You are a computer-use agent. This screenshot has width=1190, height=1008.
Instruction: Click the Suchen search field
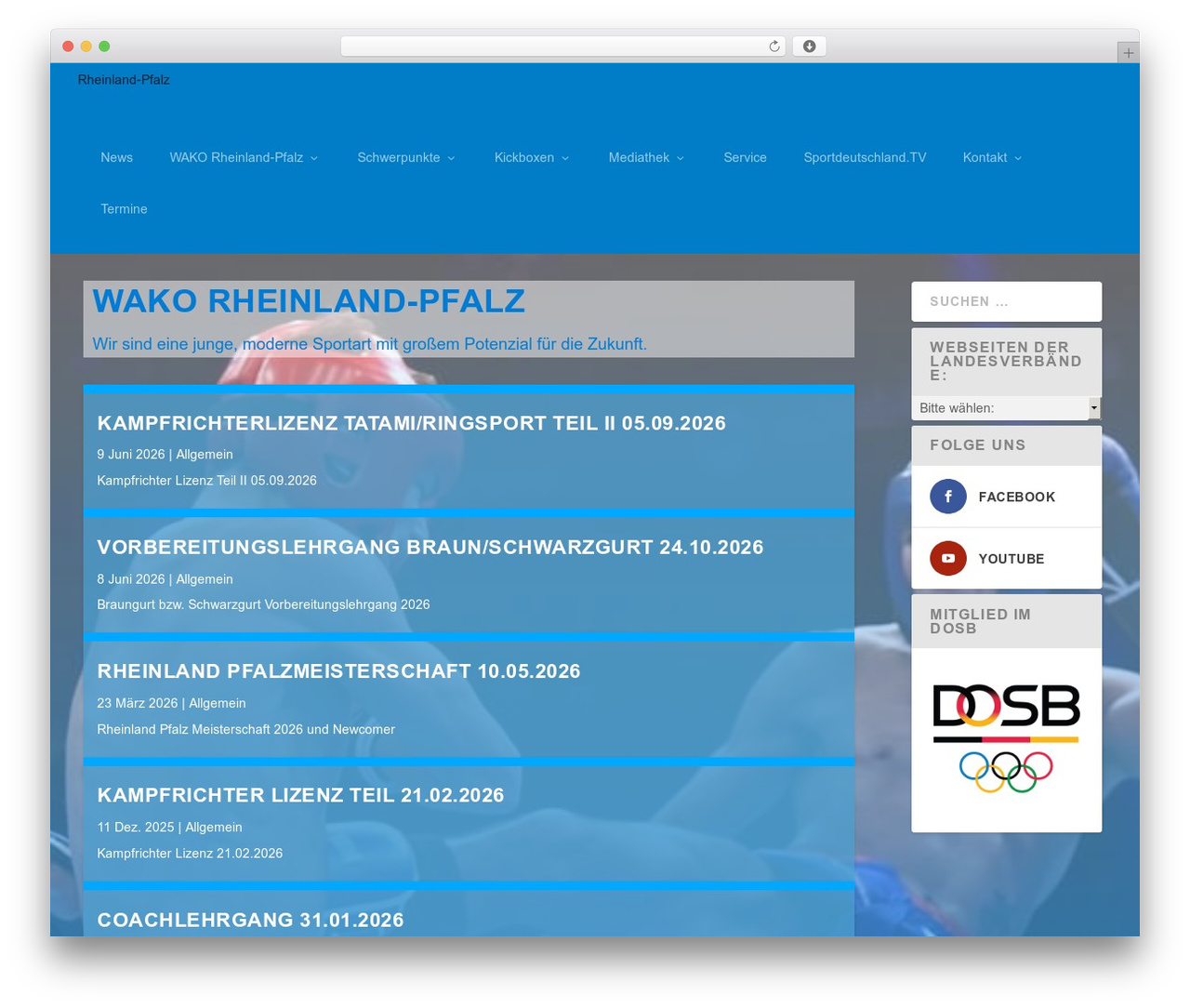click(1007, 301)
